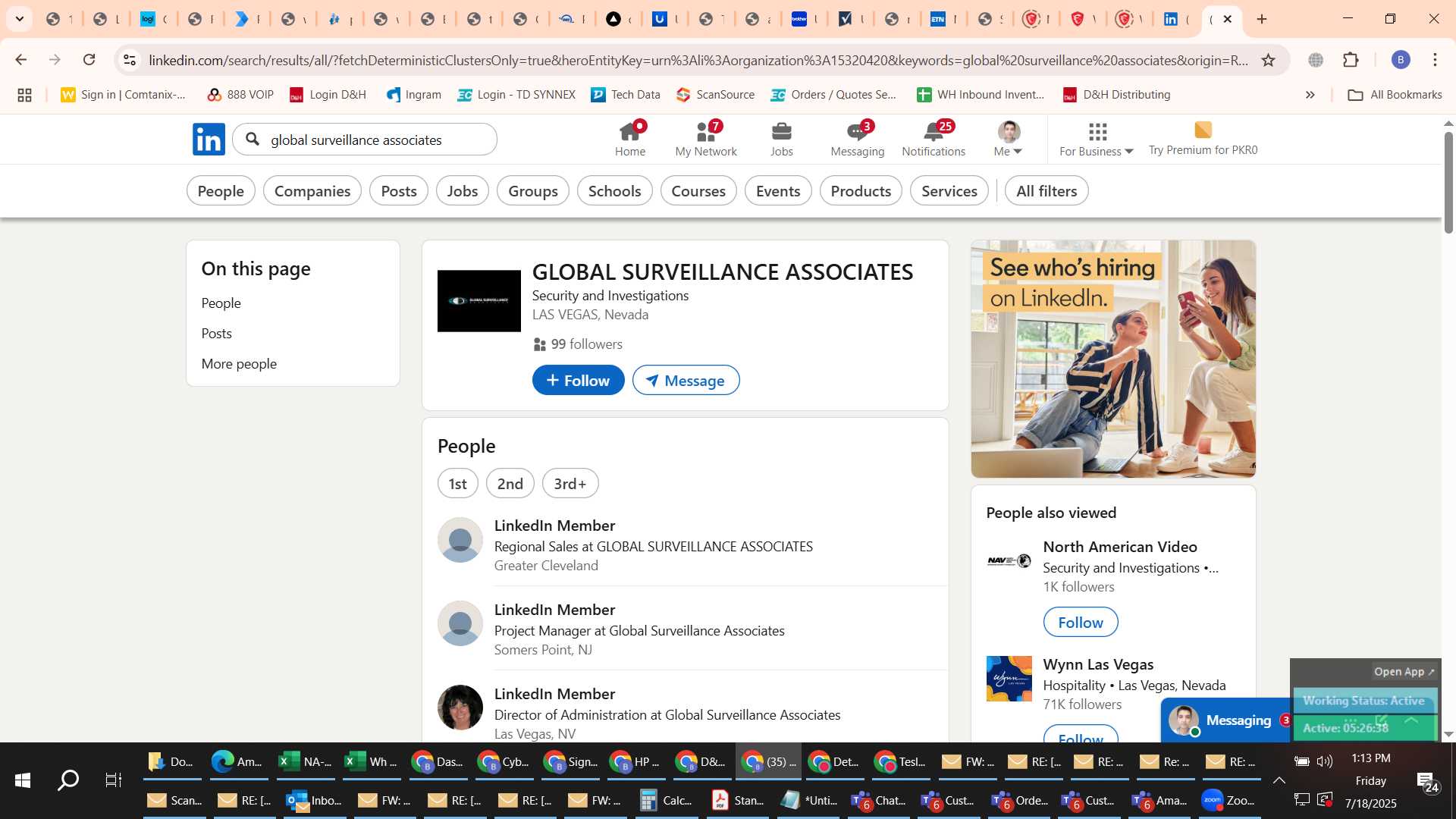The image size is (1456, 819).
Task: Filter results by 1st connections
Action: 457,484
